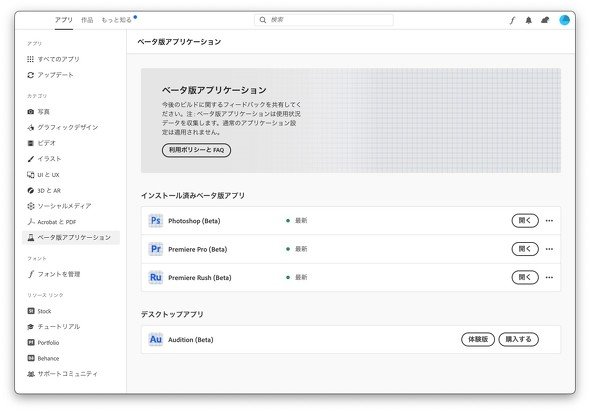Click the Premiere Rush (Beta) app icon
The height and width of the screenshot is (412, 590).
(155, 277)
